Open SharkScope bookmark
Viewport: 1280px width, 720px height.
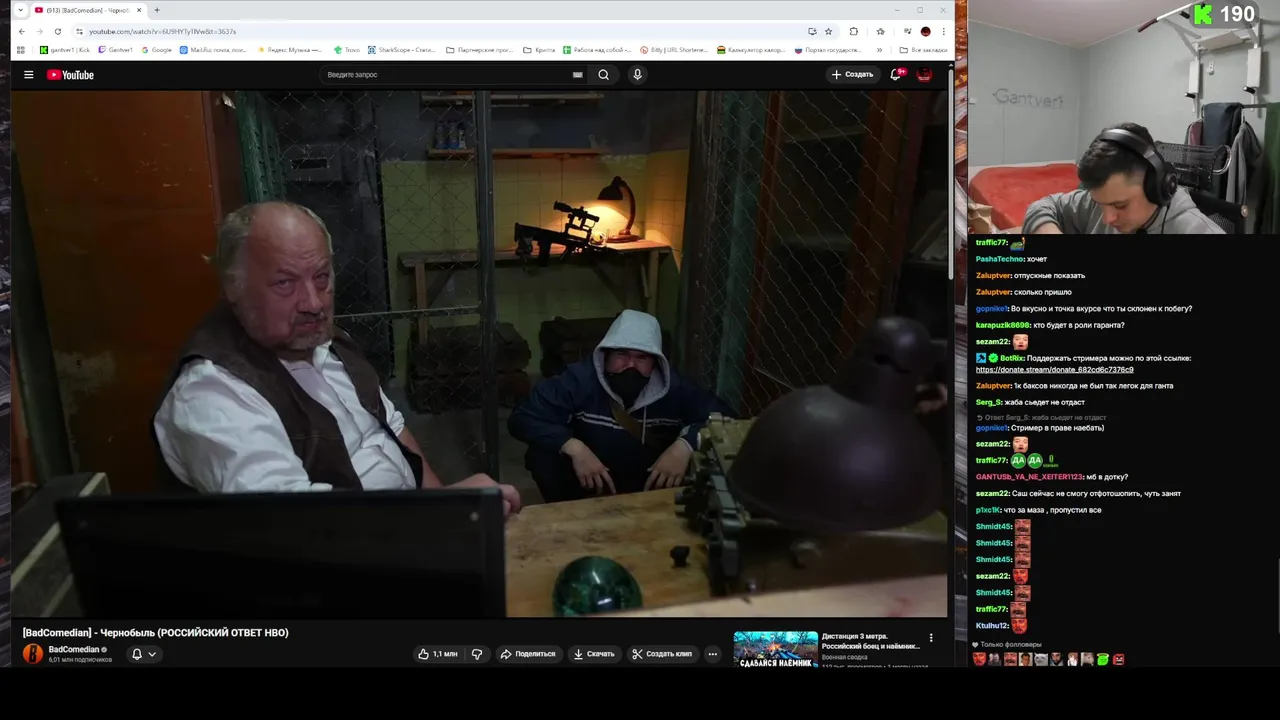pos(402,50)
